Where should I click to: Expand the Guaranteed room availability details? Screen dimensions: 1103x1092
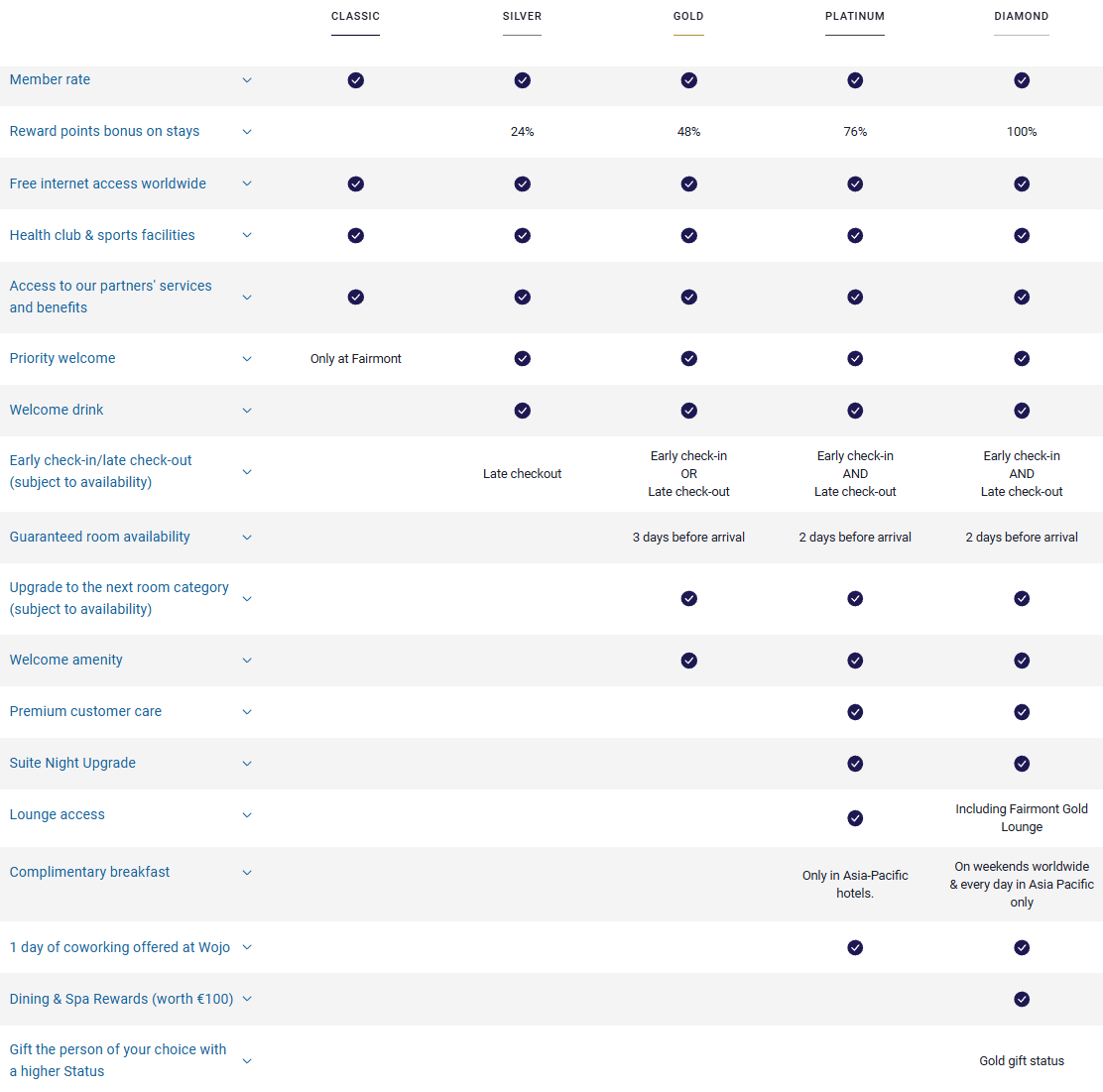click(x=247, y=538)
